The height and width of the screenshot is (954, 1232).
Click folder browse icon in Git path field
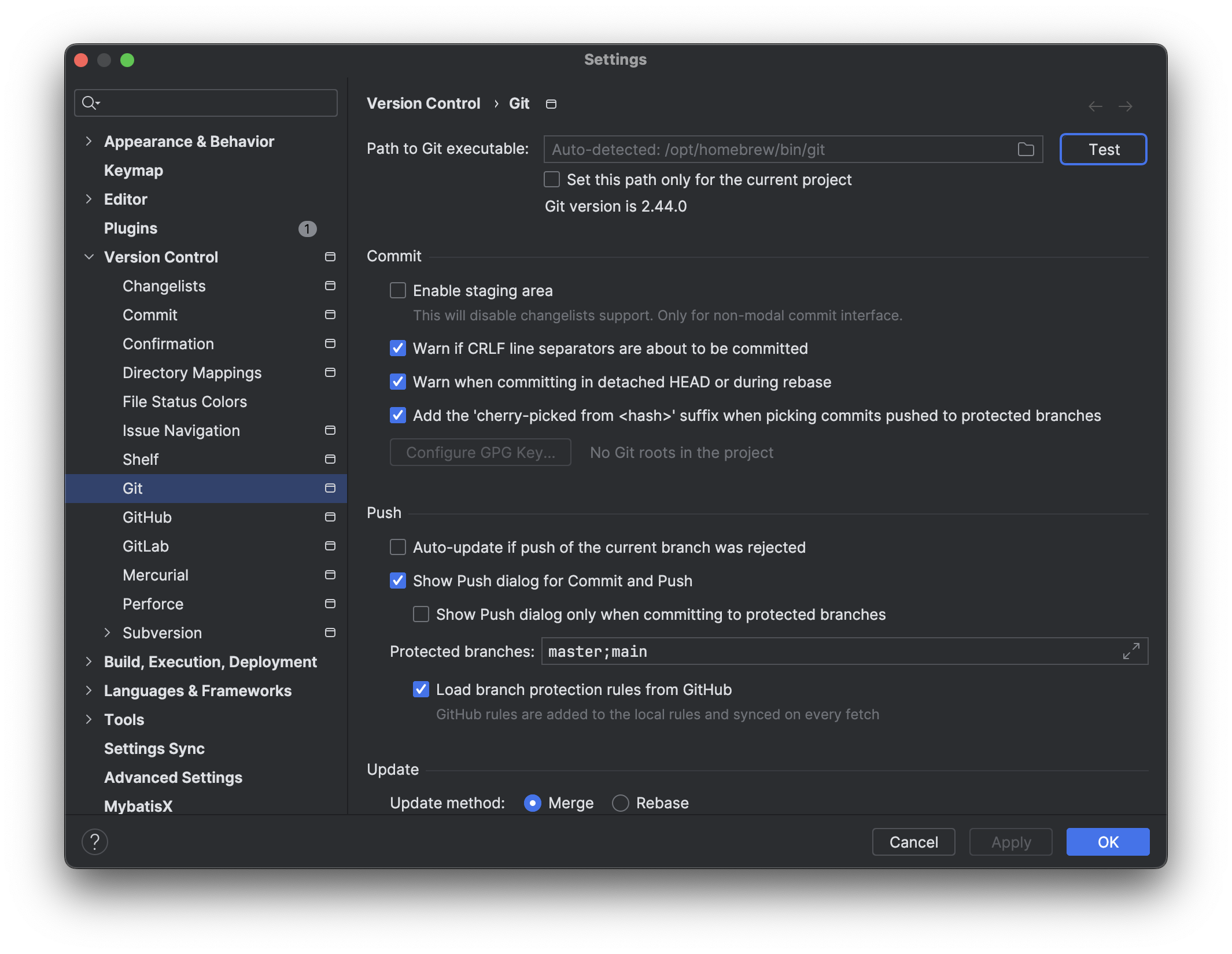[x=1026, y=150]
